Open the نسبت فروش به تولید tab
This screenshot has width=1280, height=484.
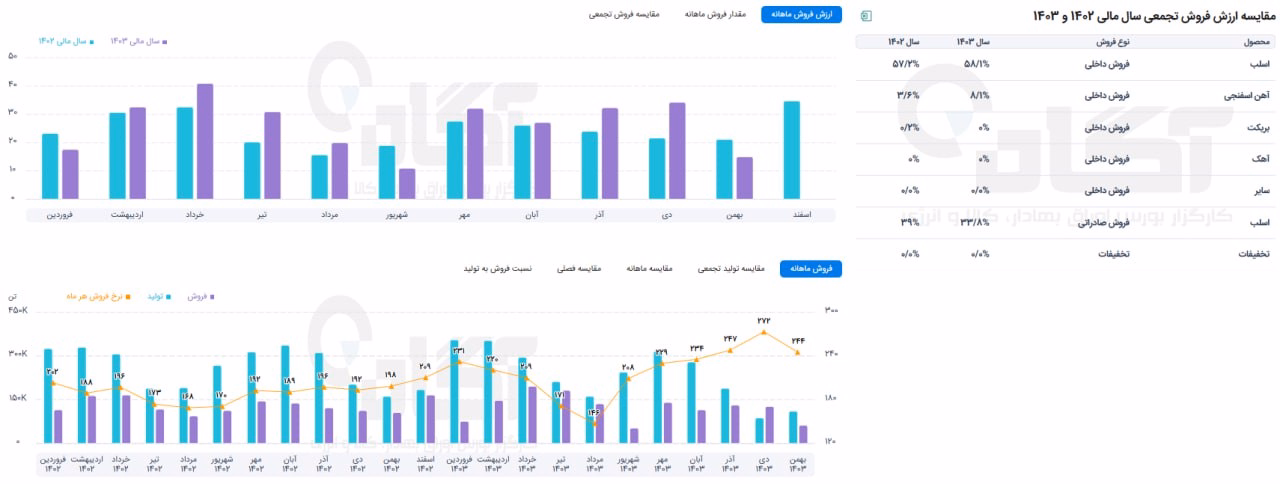[497, 269]
